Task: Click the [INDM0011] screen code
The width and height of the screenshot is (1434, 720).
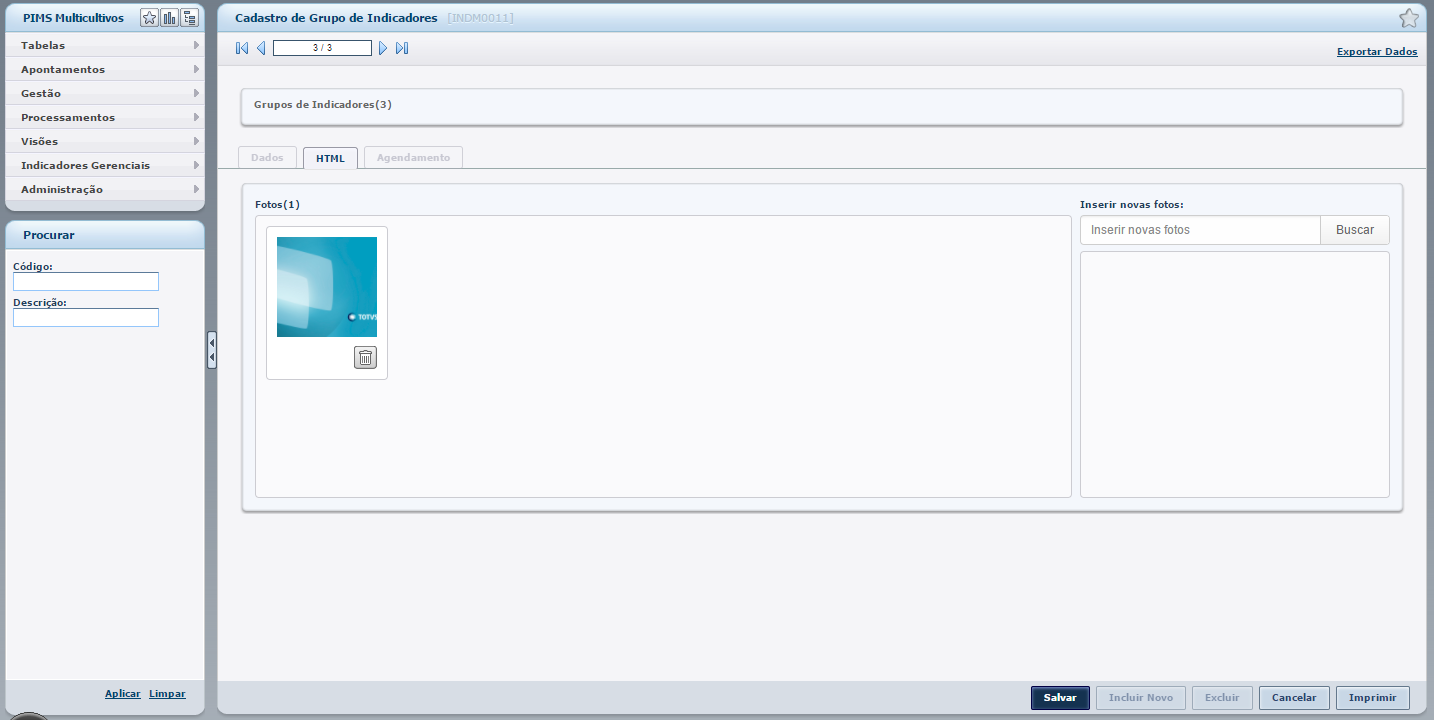Action: 481,18
